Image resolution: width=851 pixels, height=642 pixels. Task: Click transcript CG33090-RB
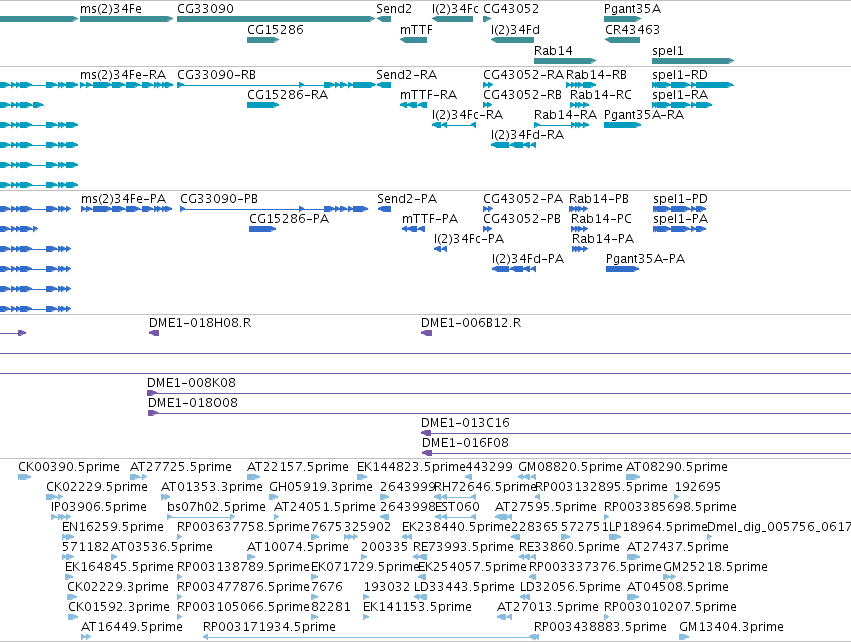point(217,75)
